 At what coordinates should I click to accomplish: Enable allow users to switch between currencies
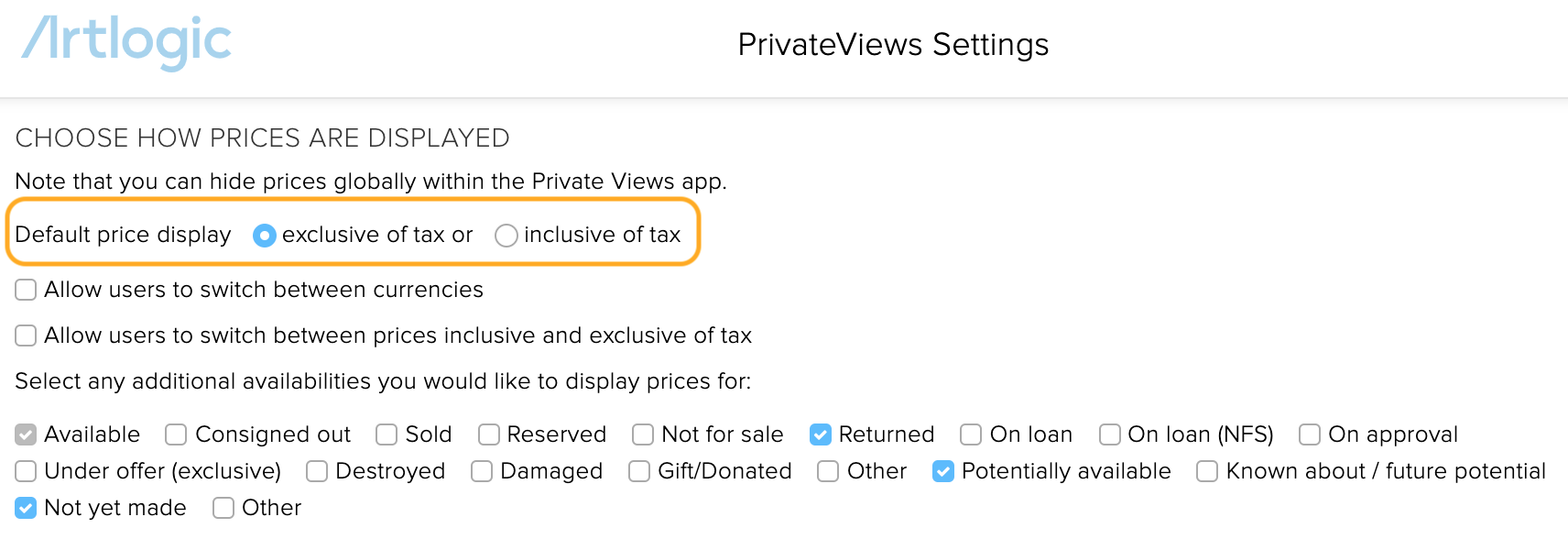26,290
